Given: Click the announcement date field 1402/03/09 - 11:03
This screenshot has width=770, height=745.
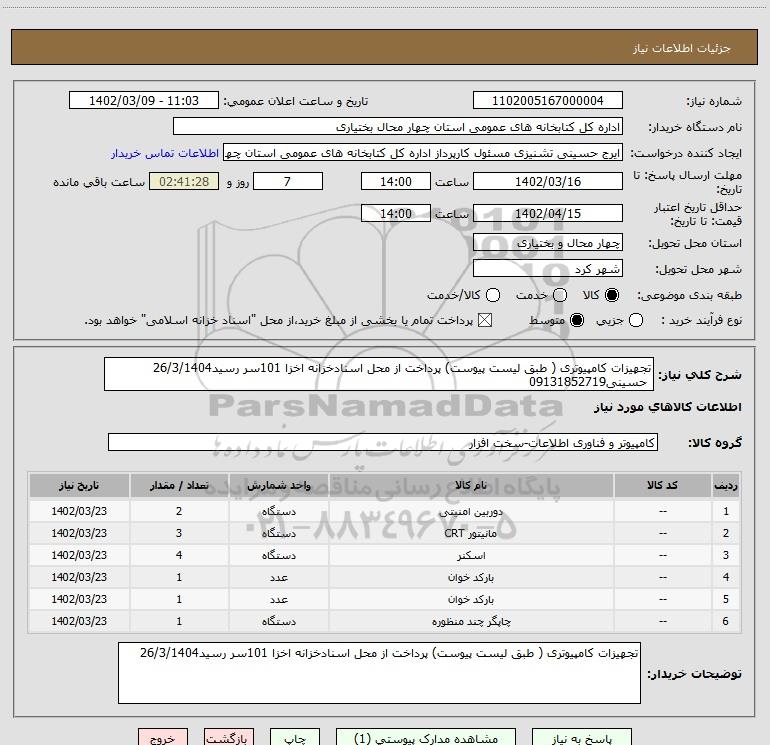Looking at the screenshot, I should [144, 101].
